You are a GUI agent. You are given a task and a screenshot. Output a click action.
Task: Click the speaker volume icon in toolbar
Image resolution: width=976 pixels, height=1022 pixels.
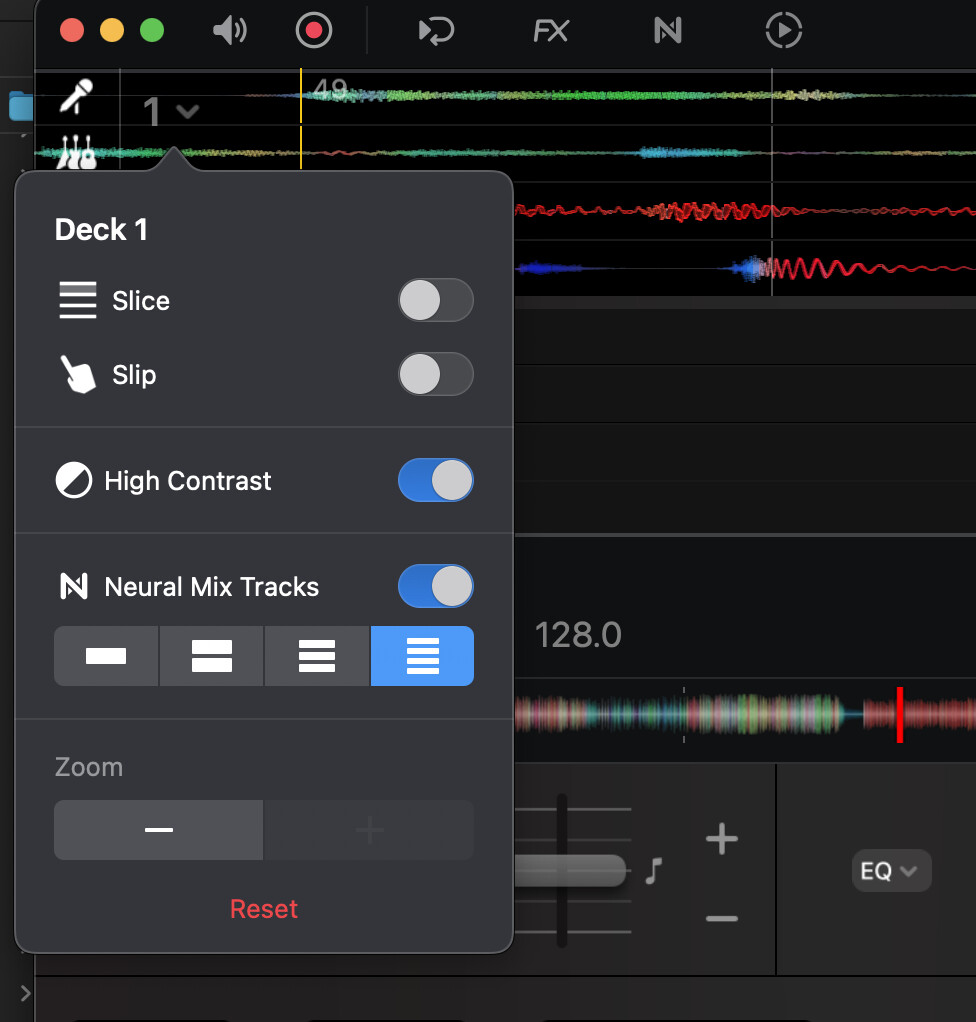pyautogui.click(x=230, y=31)
